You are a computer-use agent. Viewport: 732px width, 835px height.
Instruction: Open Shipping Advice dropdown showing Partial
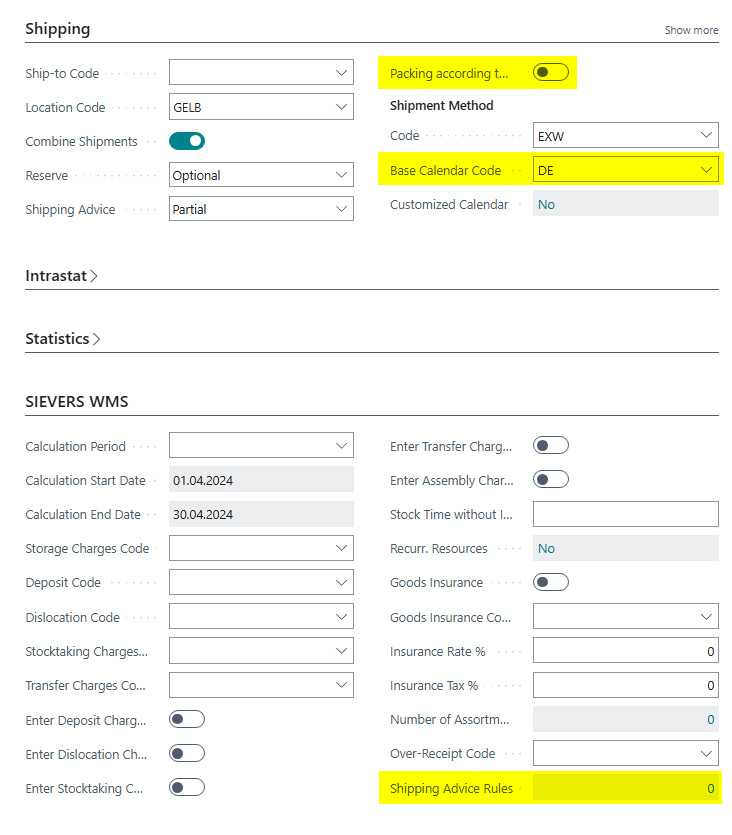click(341, 209)
